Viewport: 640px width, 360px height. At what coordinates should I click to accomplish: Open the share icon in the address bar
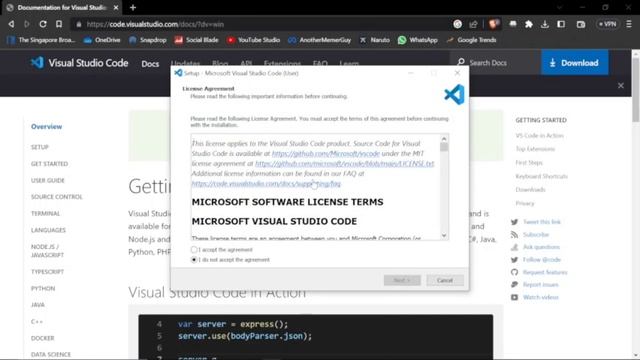click(473, 24)
